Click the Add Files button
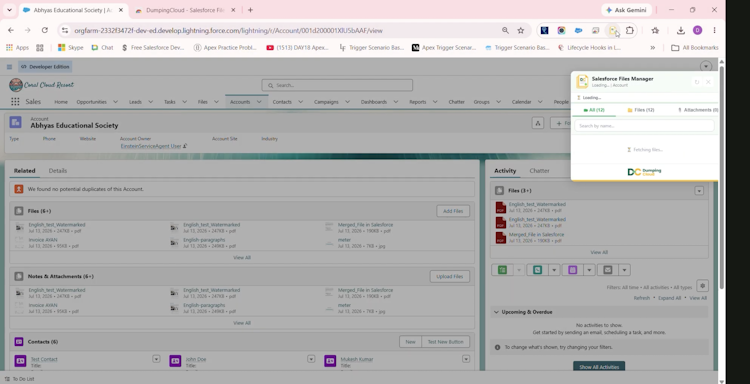 point(453,211)
